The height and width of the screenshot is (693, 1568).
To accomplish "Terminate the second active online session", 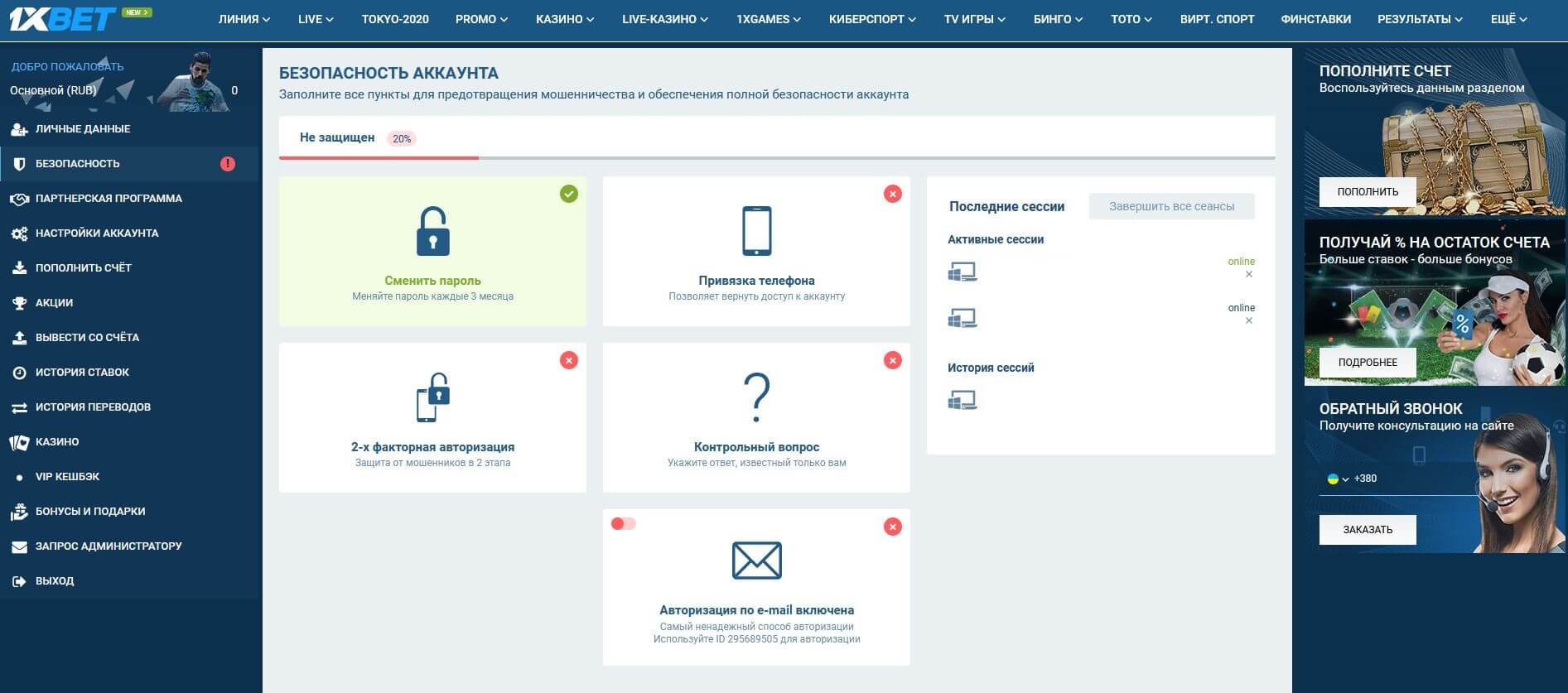I will tap(1249, 320).
